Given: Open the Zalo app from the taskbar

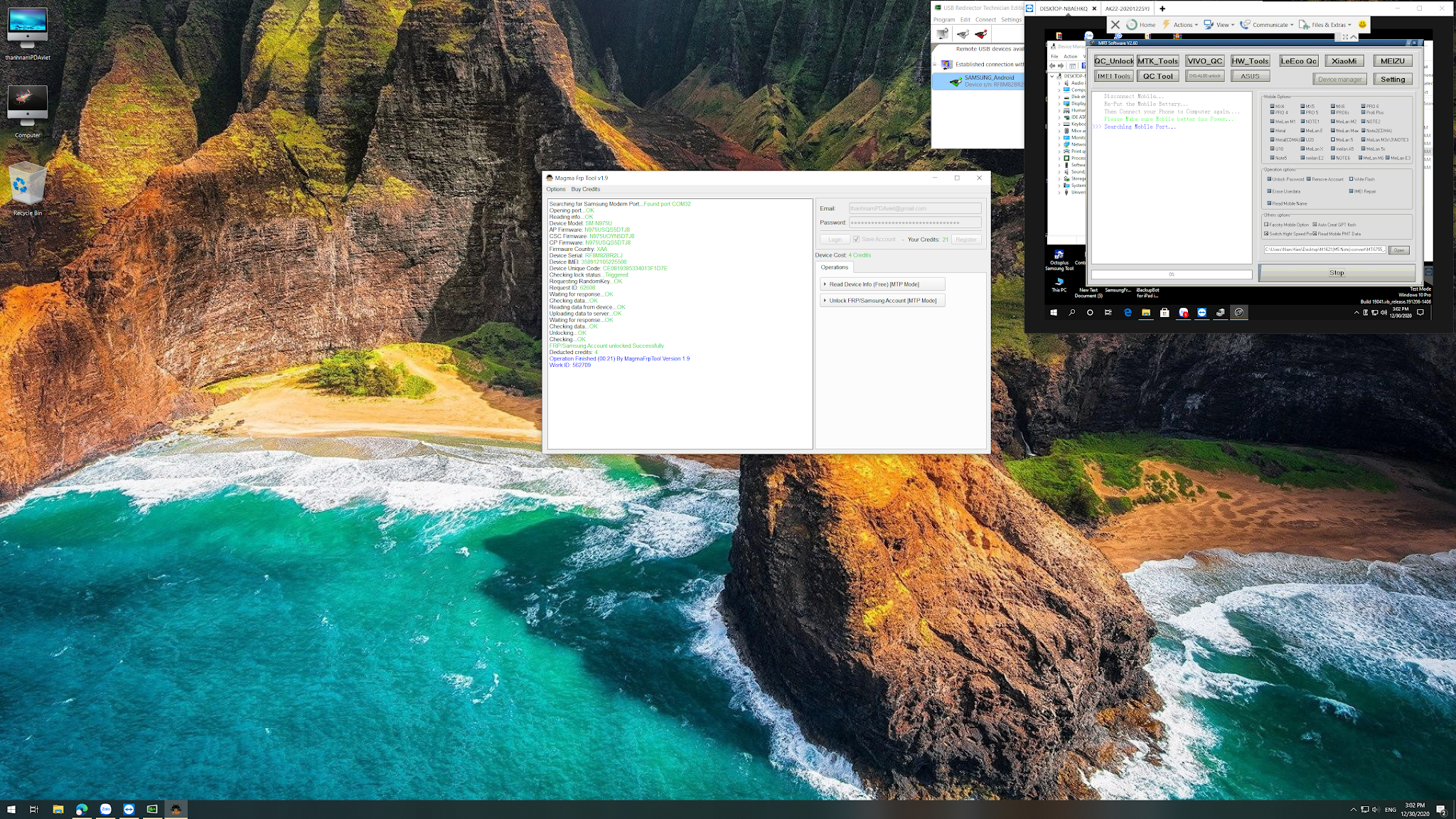Looking at the screenshot, I should coord(105,809).
